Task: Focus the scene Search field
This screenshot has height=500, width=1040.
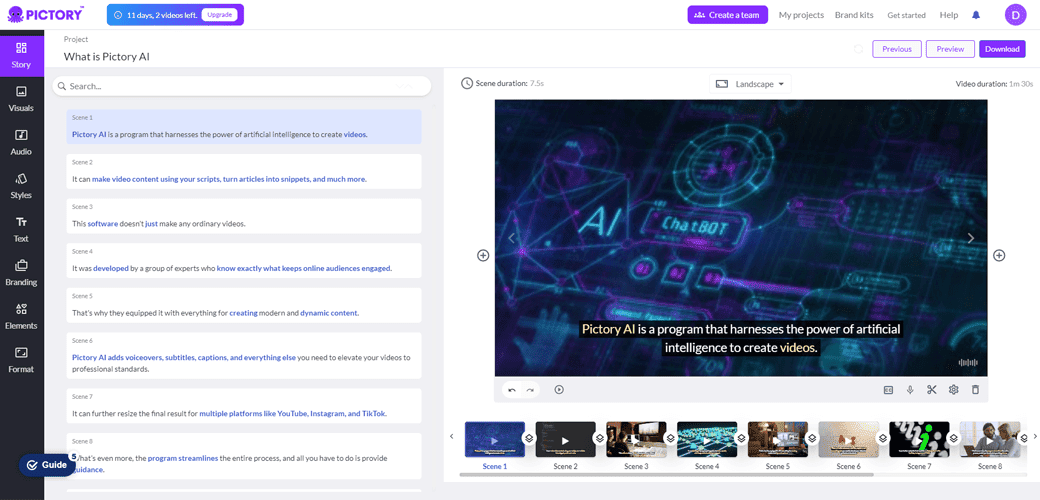Action: pyautogui.click(x=241, y=86)
